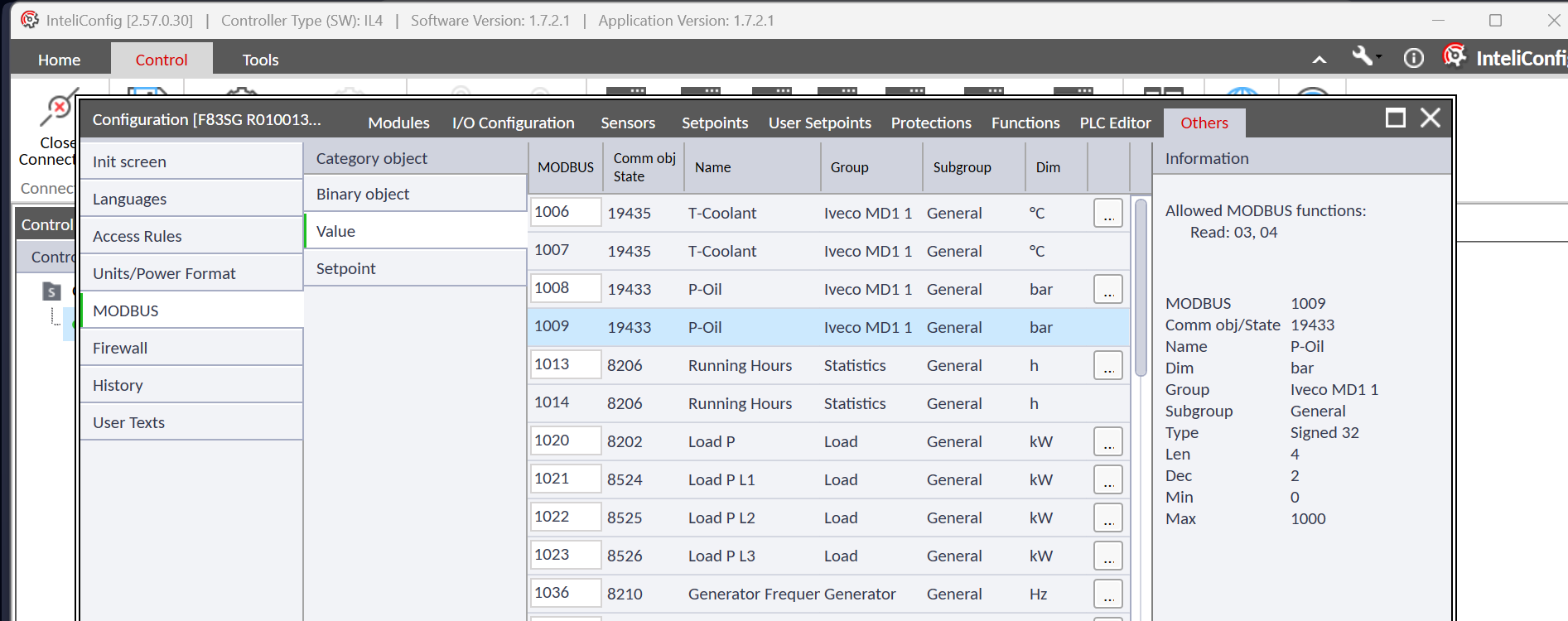Open the Protections tab
Screen dimensions: 1568x621
(931, 123)
